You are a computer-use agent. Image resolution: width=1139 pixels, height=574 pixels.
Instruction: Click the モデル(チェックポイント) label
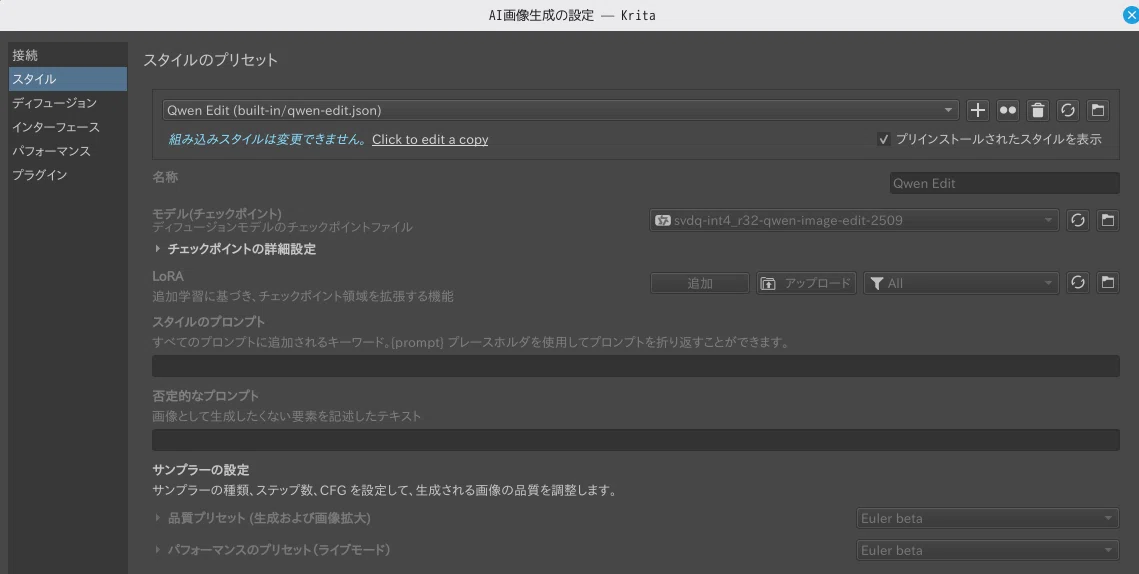tap(216, 214)
